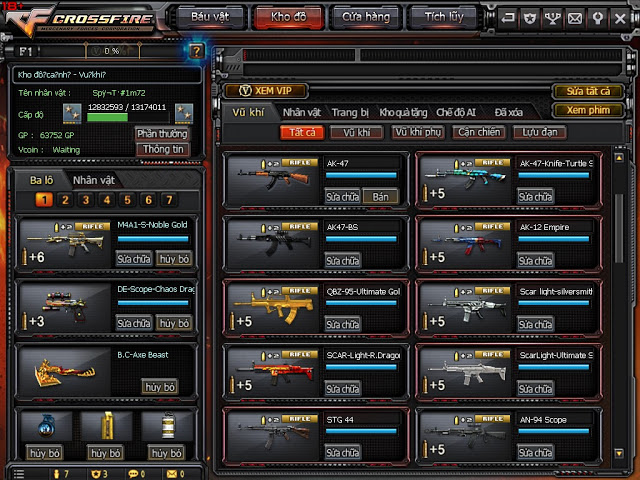Screen dimensions: 640x480
Task: Switch to the Vũ khí inventory tab
Action: tap(249, 112)
